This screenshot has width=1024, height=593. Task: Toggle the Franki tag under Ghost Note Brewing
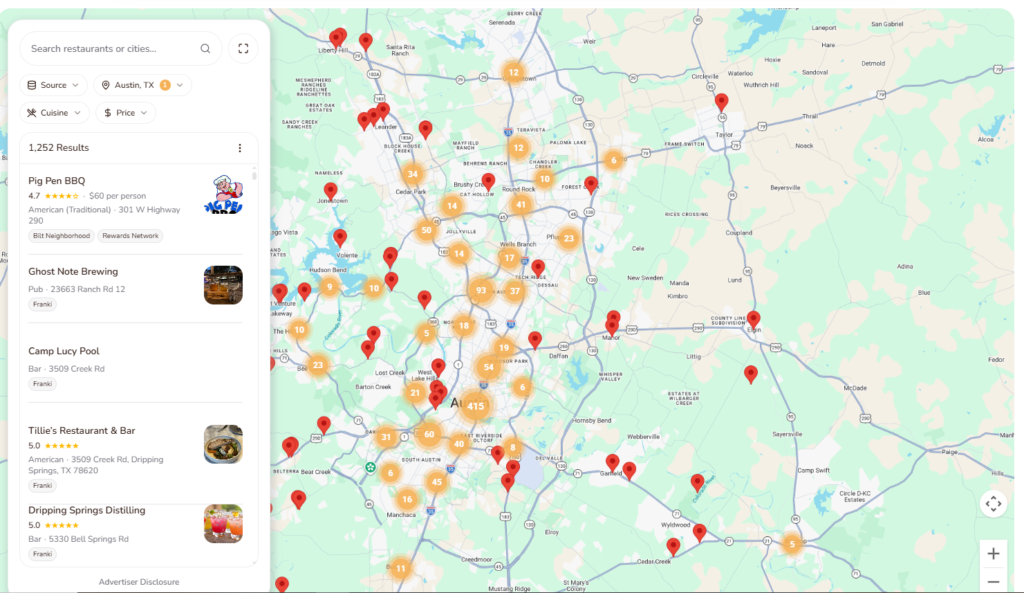coord(42,303)
